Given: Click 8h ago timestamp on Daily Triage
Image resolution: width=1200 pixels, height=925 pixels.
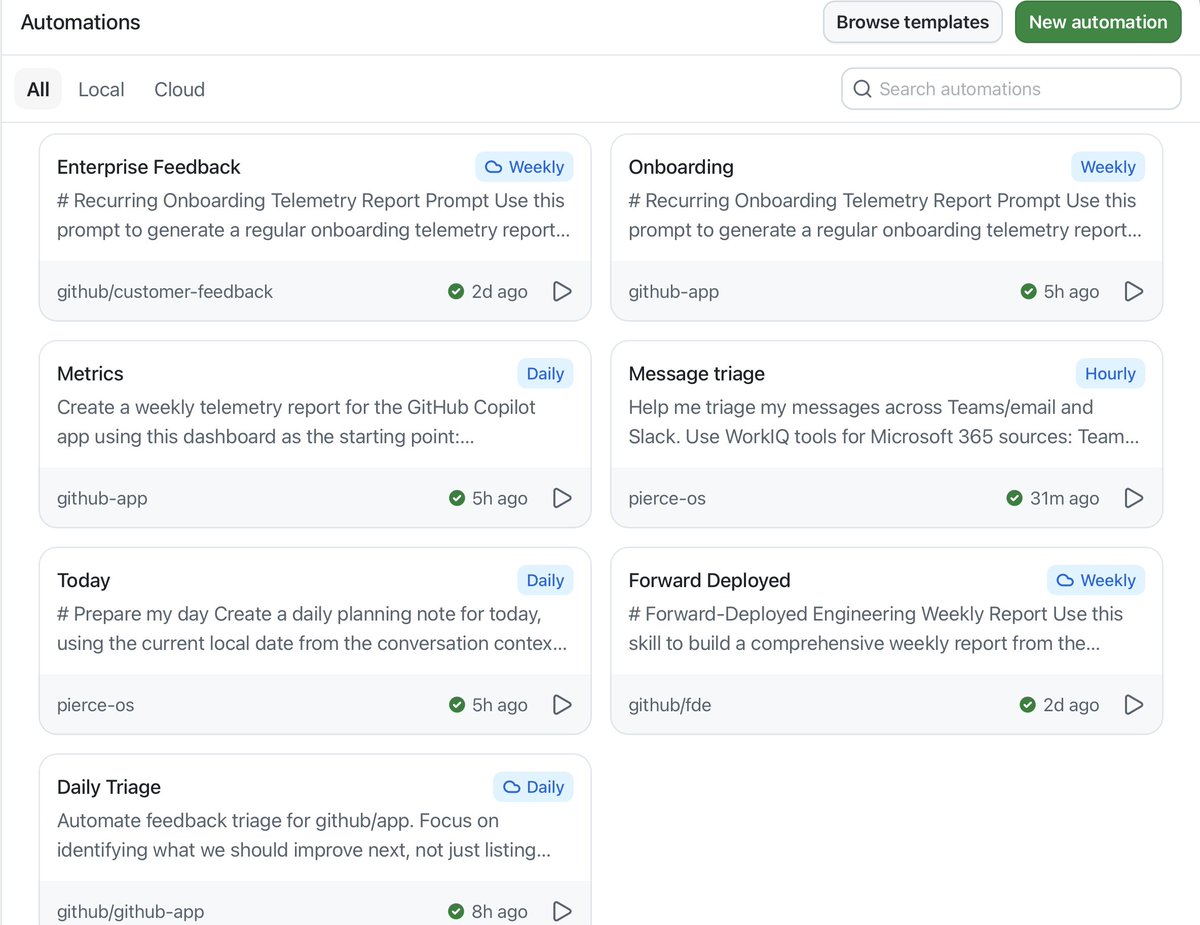Looking at the screenshot, I should [x=500, y=911].
